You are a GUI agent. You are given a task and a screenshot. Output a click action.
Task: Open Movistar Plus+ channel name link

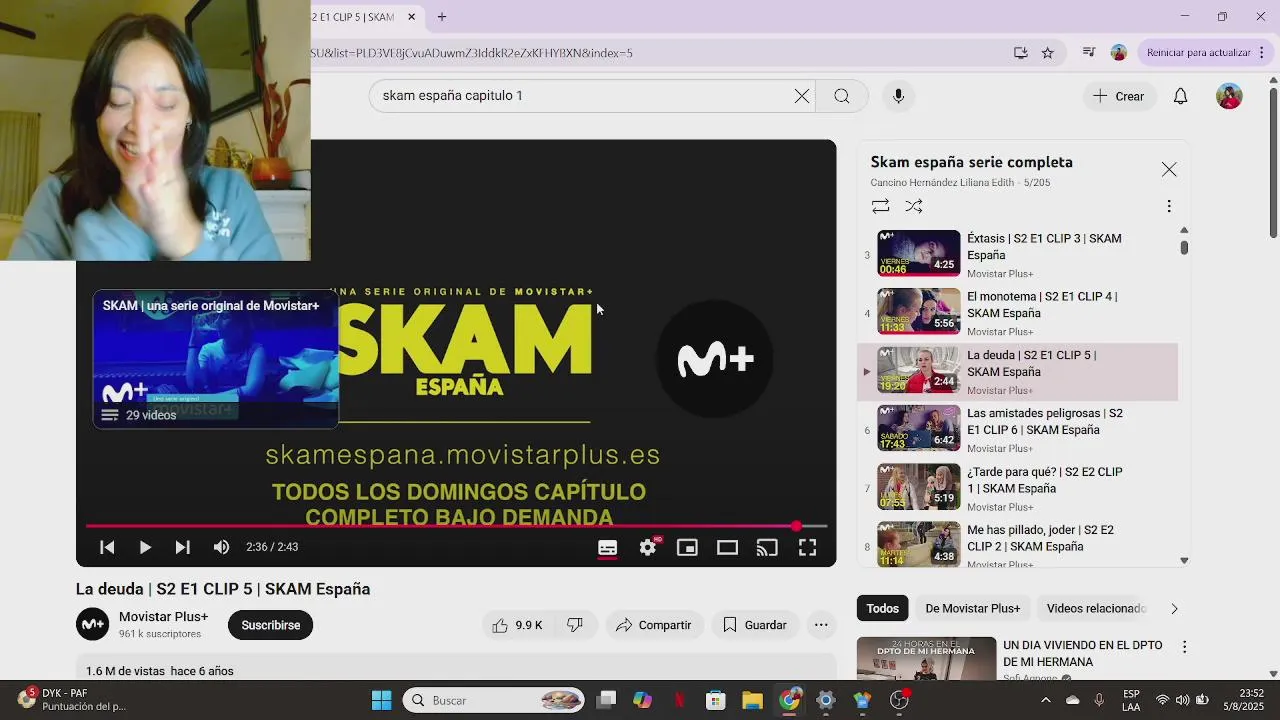(x=163, y=617)
